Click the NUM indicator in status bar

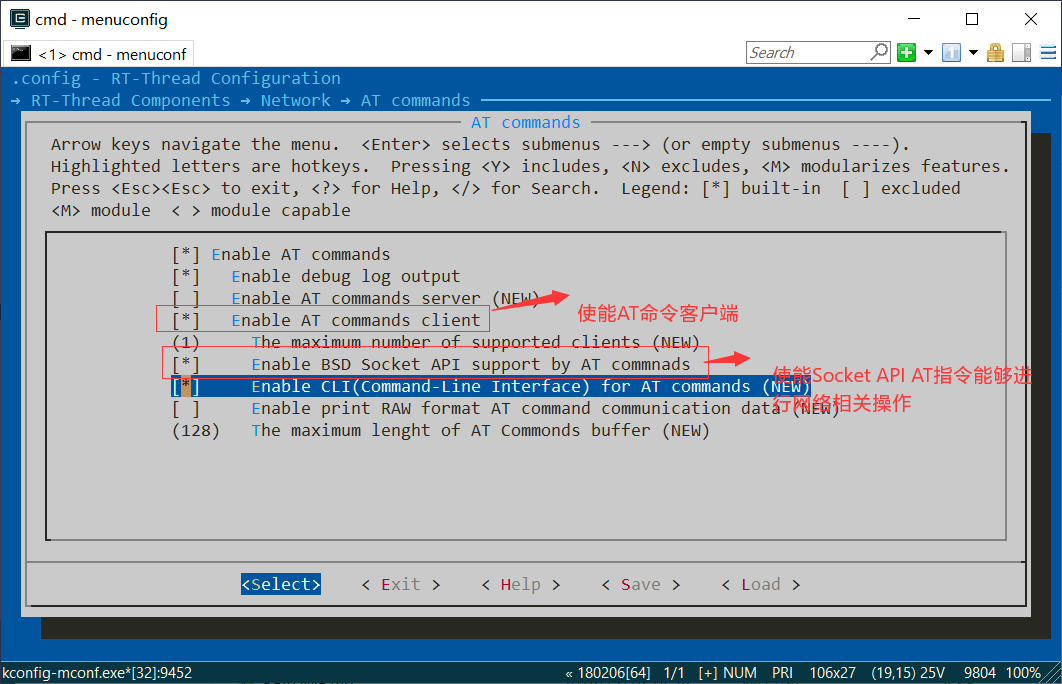point(740,673)
